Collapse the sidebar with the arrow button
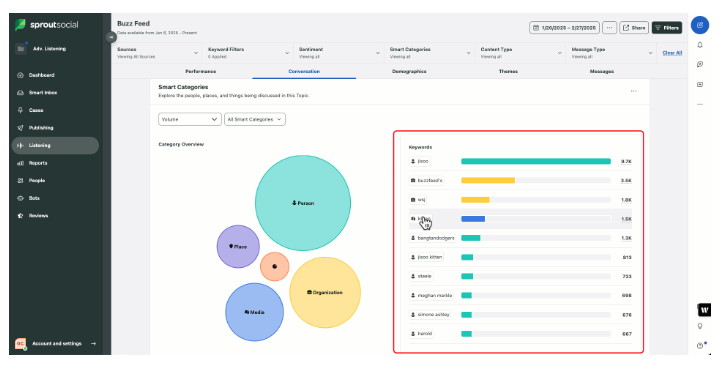The image size is (722, 392). 111,37
